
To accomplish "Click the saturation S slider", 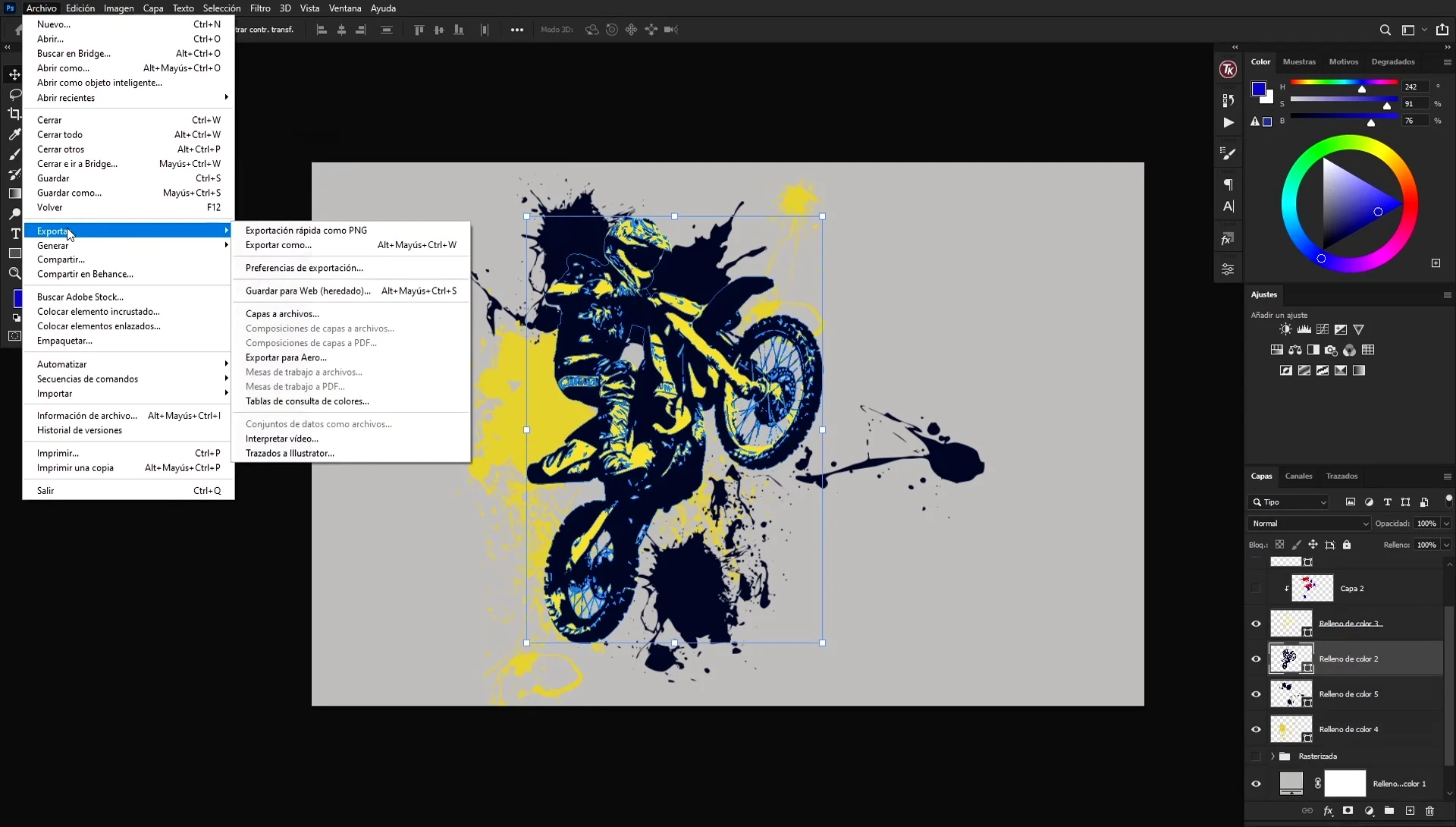I will click(x=1344, y=99).
